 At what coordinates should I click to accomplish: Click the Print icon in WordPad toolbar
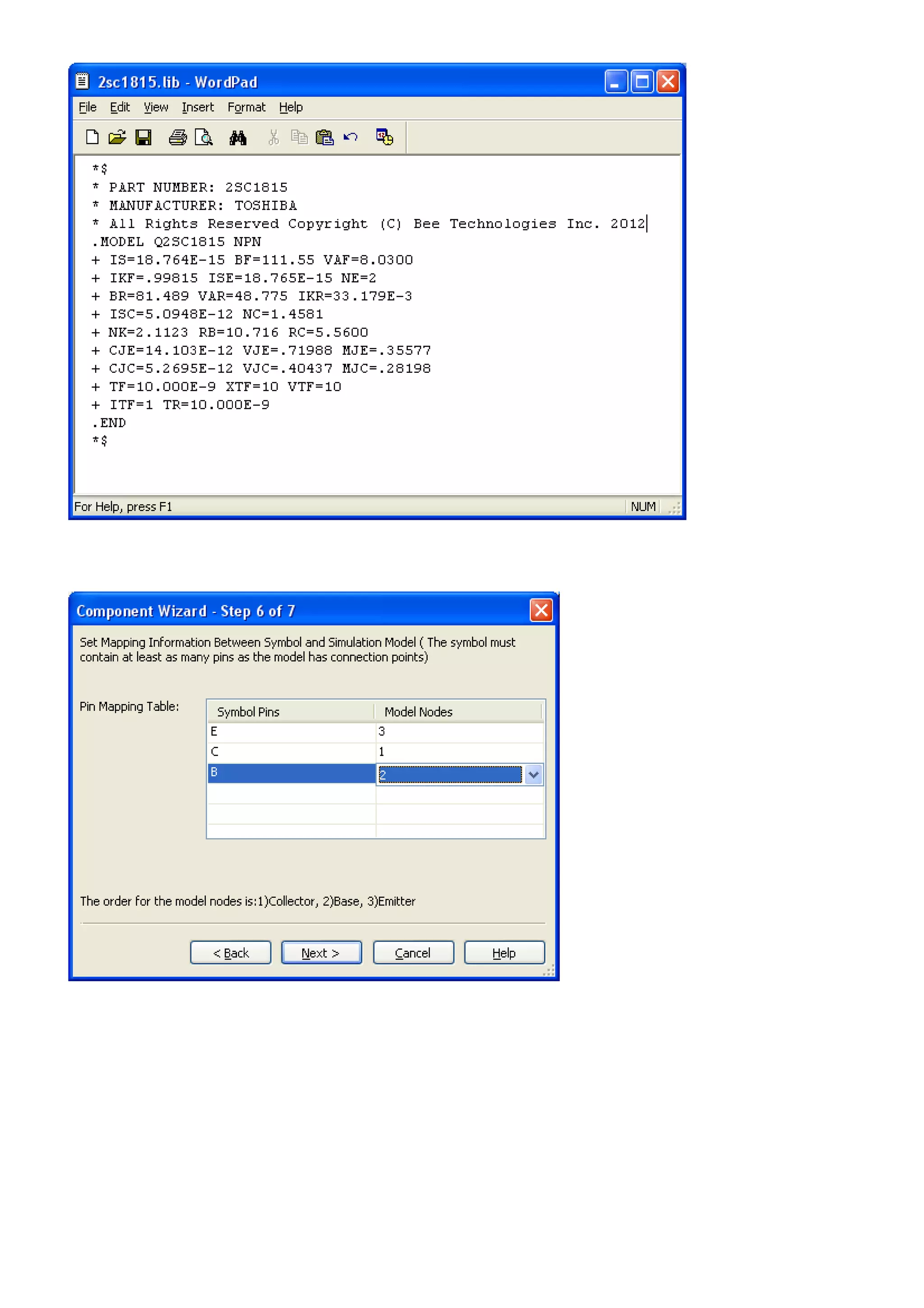[x=178, y=137]
